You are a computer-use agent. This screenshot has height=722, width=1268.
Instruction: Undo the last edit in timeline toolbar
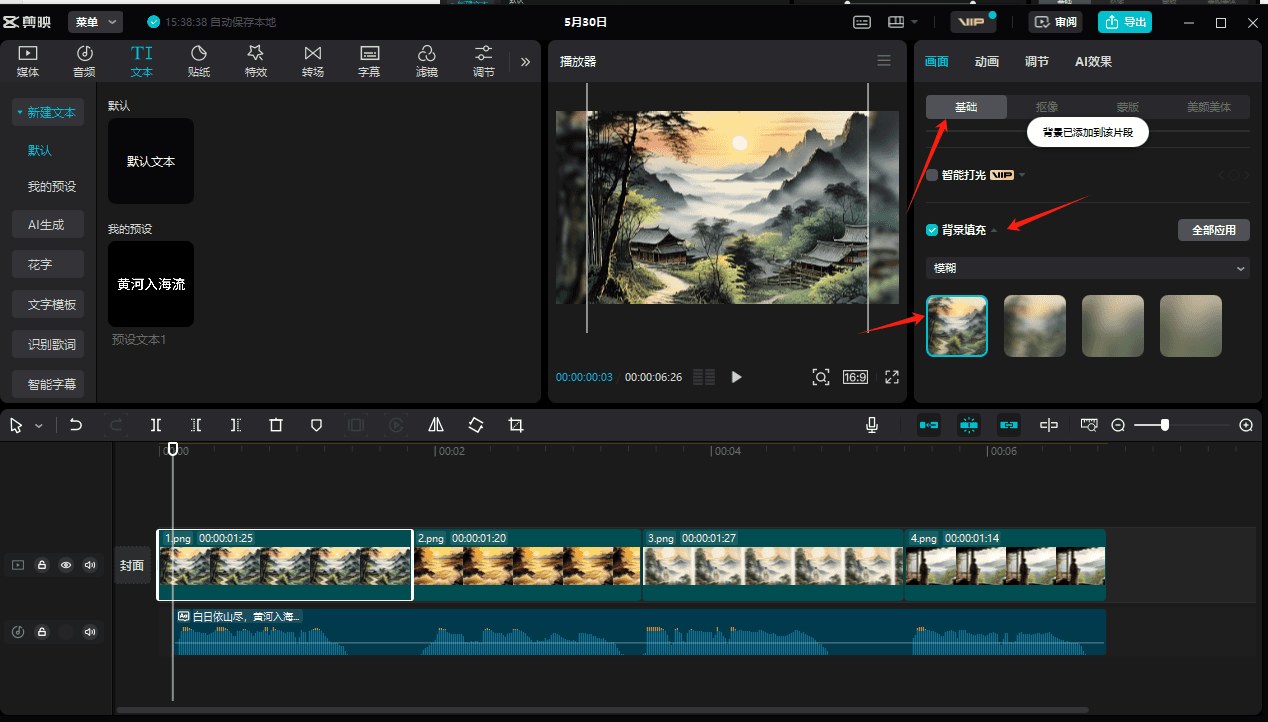coord(76,425)
